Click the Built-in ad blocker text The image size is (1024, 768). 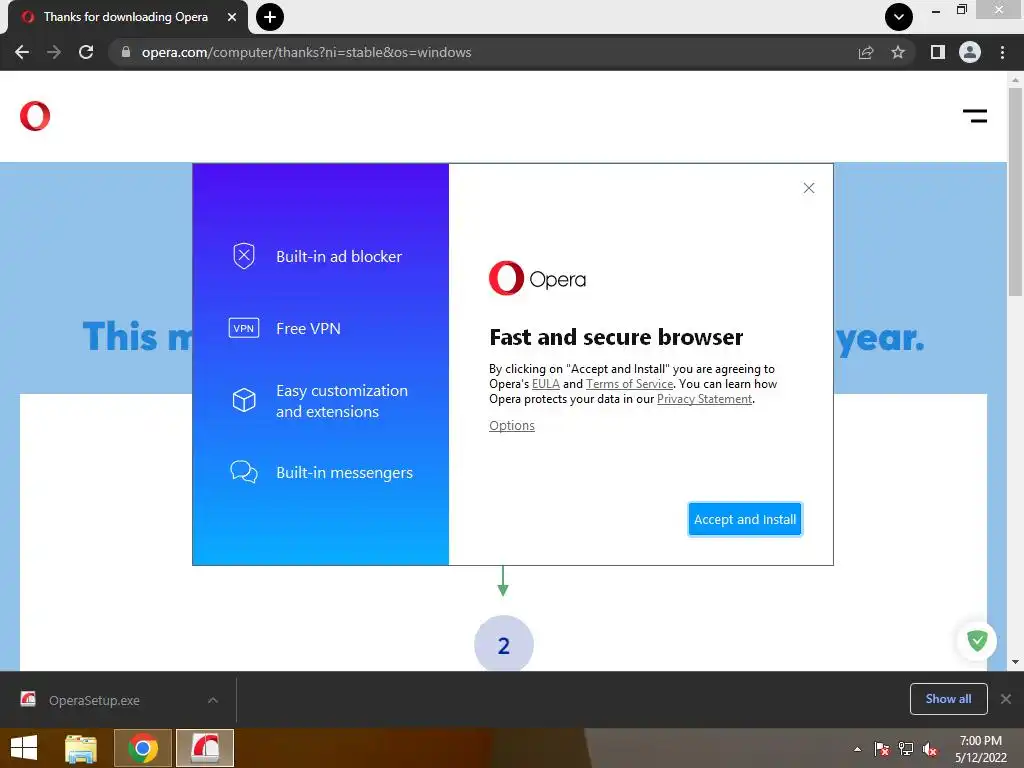coord(339,257)
